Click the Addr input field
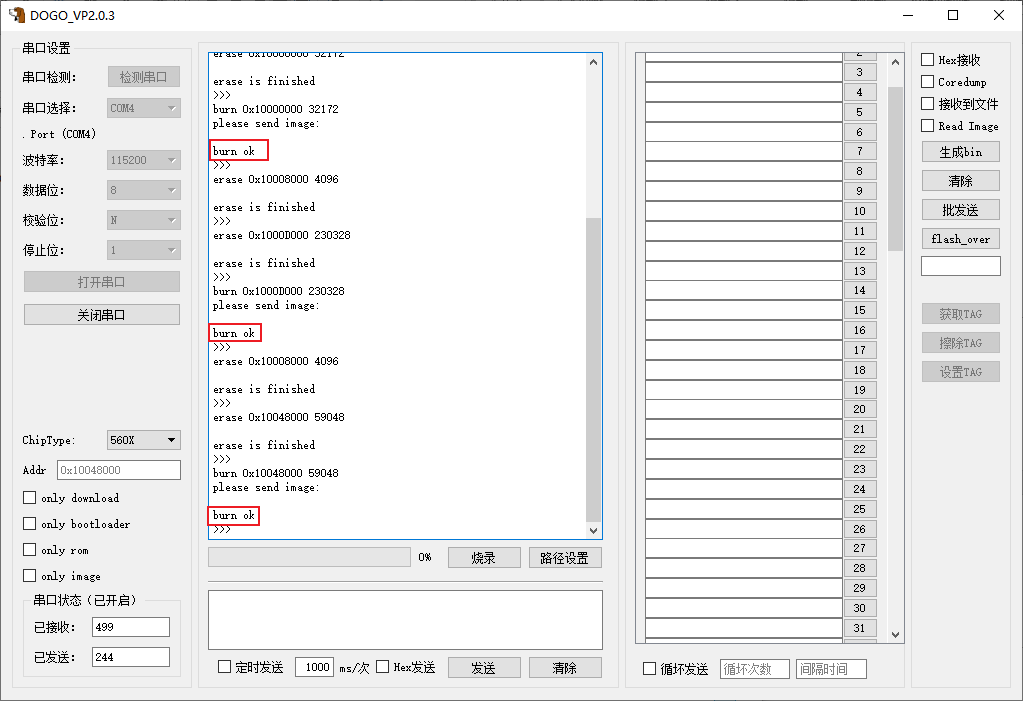This screenshot has height=701, width=1023. coord(119,470)
